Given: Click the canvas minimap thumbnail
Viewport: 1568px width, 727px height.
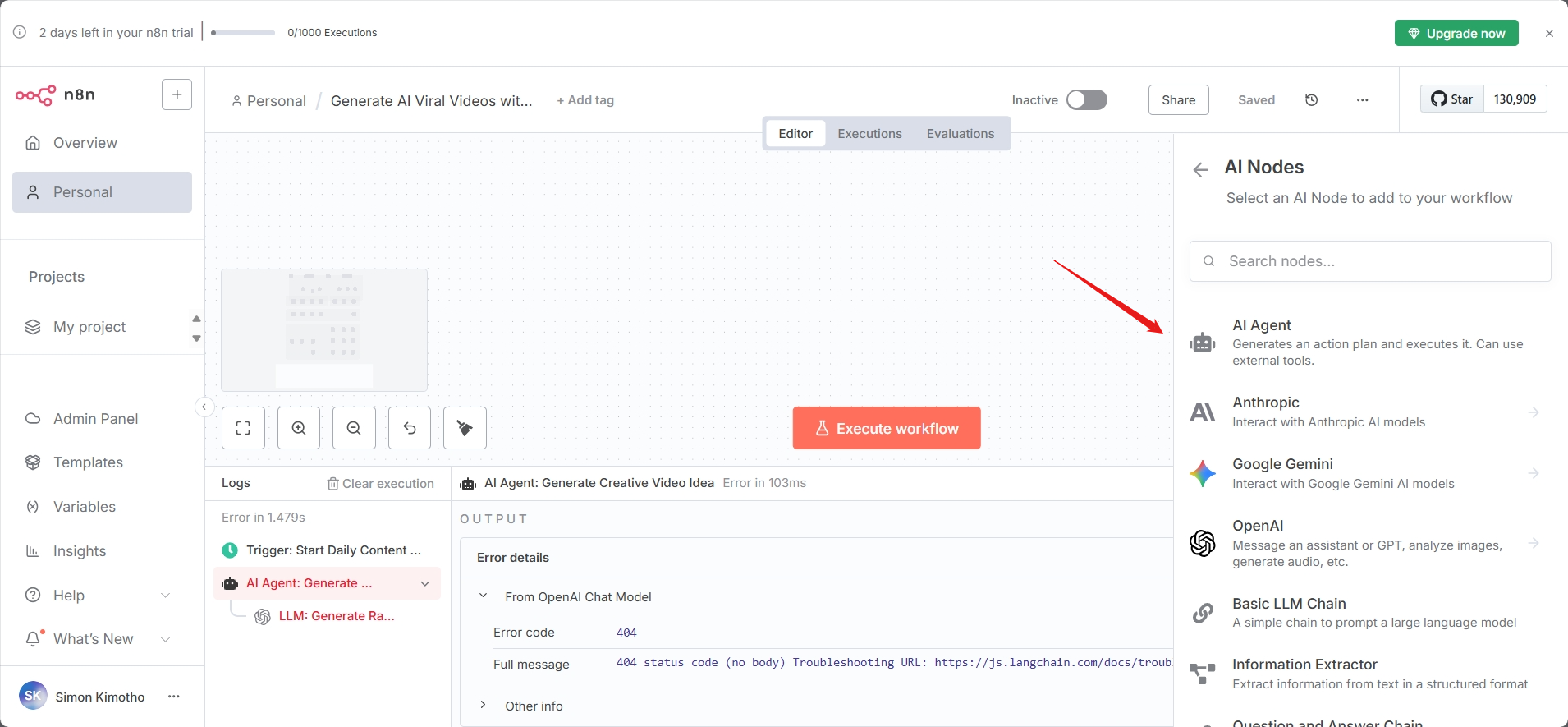Looking at the screenshot, I should tap(324, 330).
